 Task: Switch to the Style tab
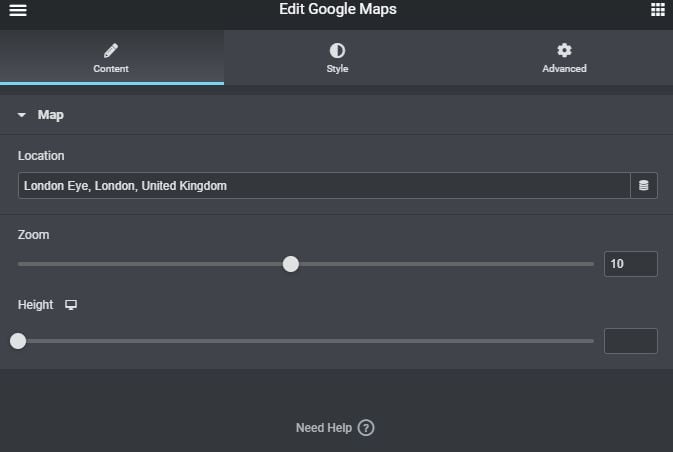click(x=337, y=58)
